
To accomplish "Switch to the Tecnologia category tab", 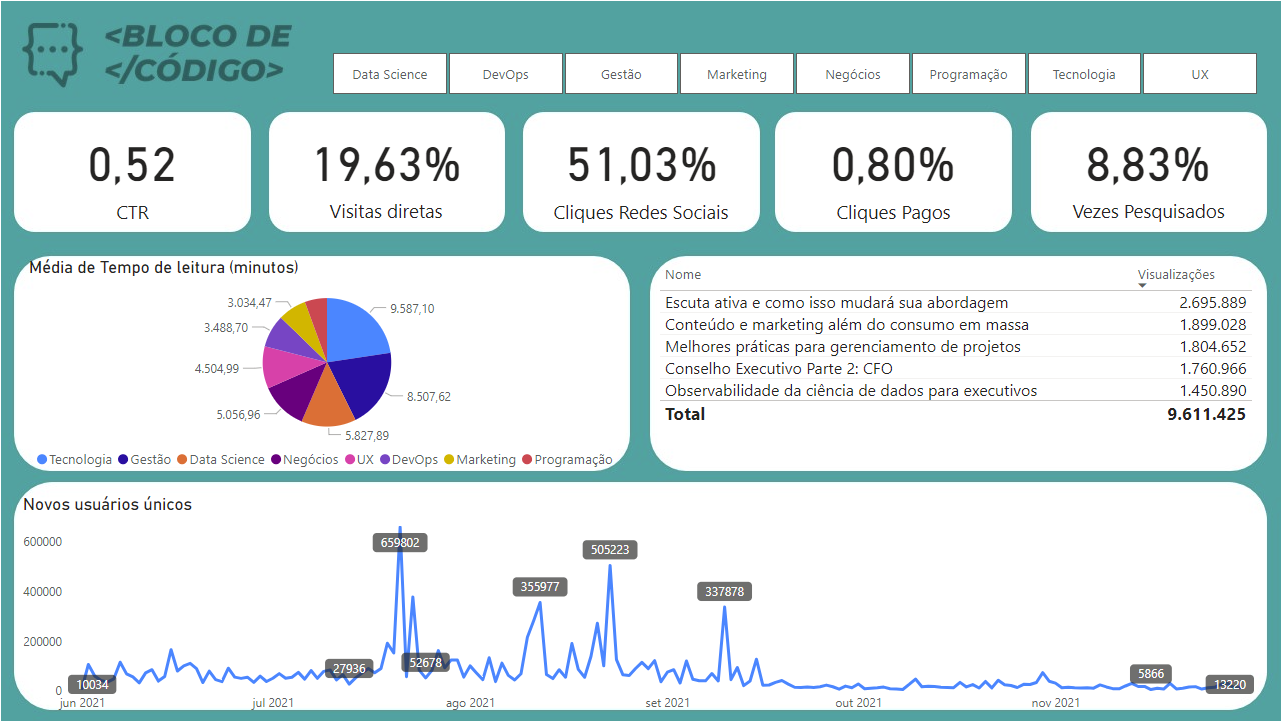I will [1084, 72].
